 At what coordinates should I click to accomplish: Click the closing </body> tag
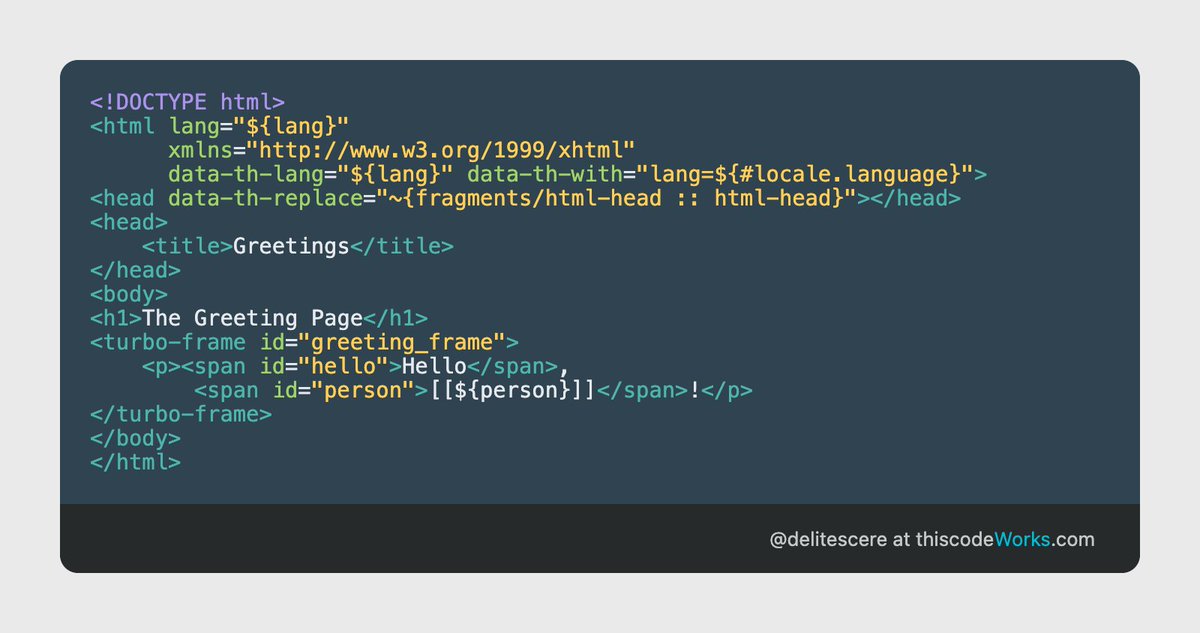(x=135, y=438)
